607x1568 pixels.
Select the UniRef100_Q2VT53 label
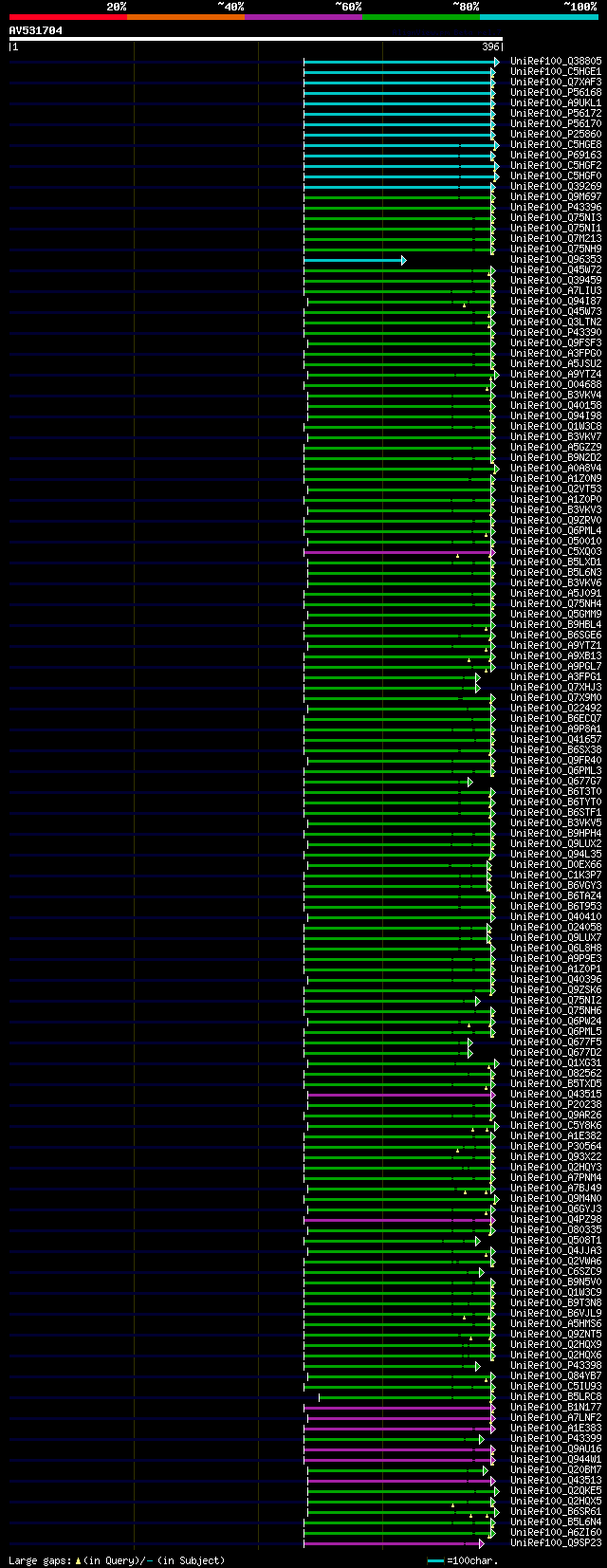[556, 489]
